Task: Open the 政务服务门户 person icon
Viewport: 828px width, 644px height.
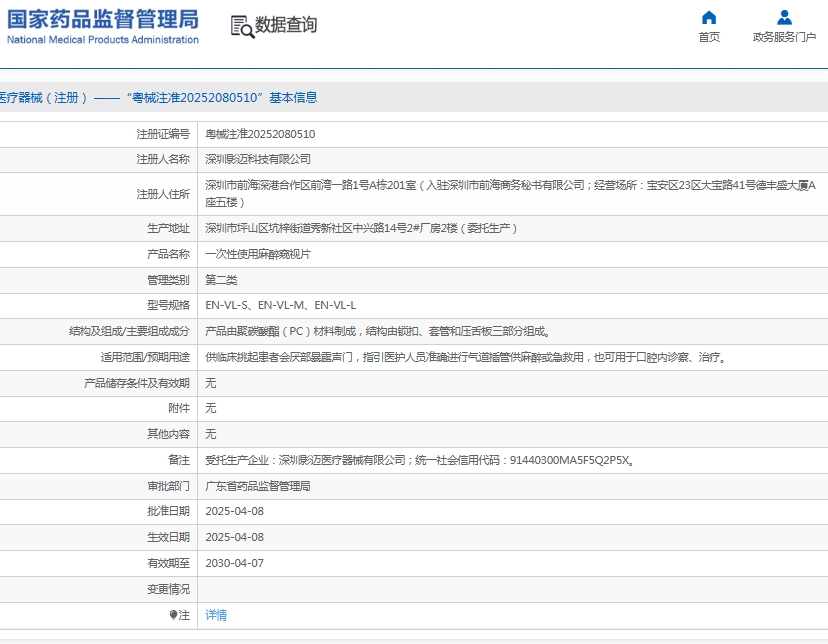Action: (x=784, y=18)
